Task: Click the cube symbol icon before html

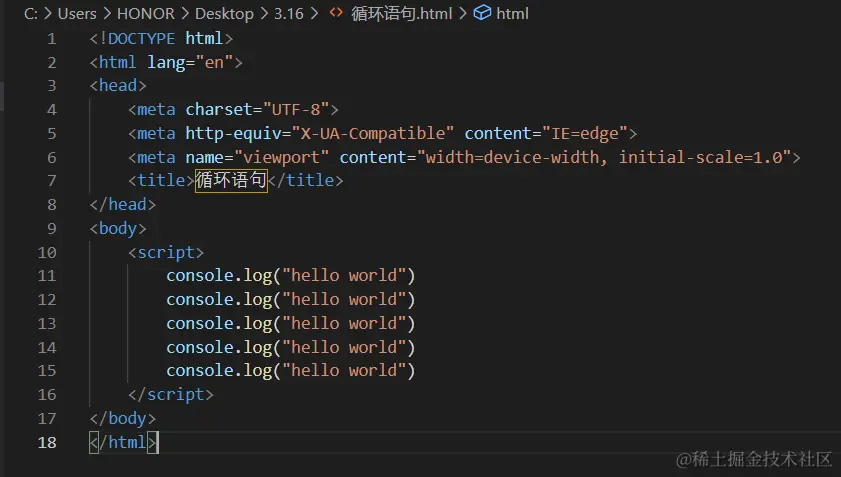Action: tap(482, 12)
